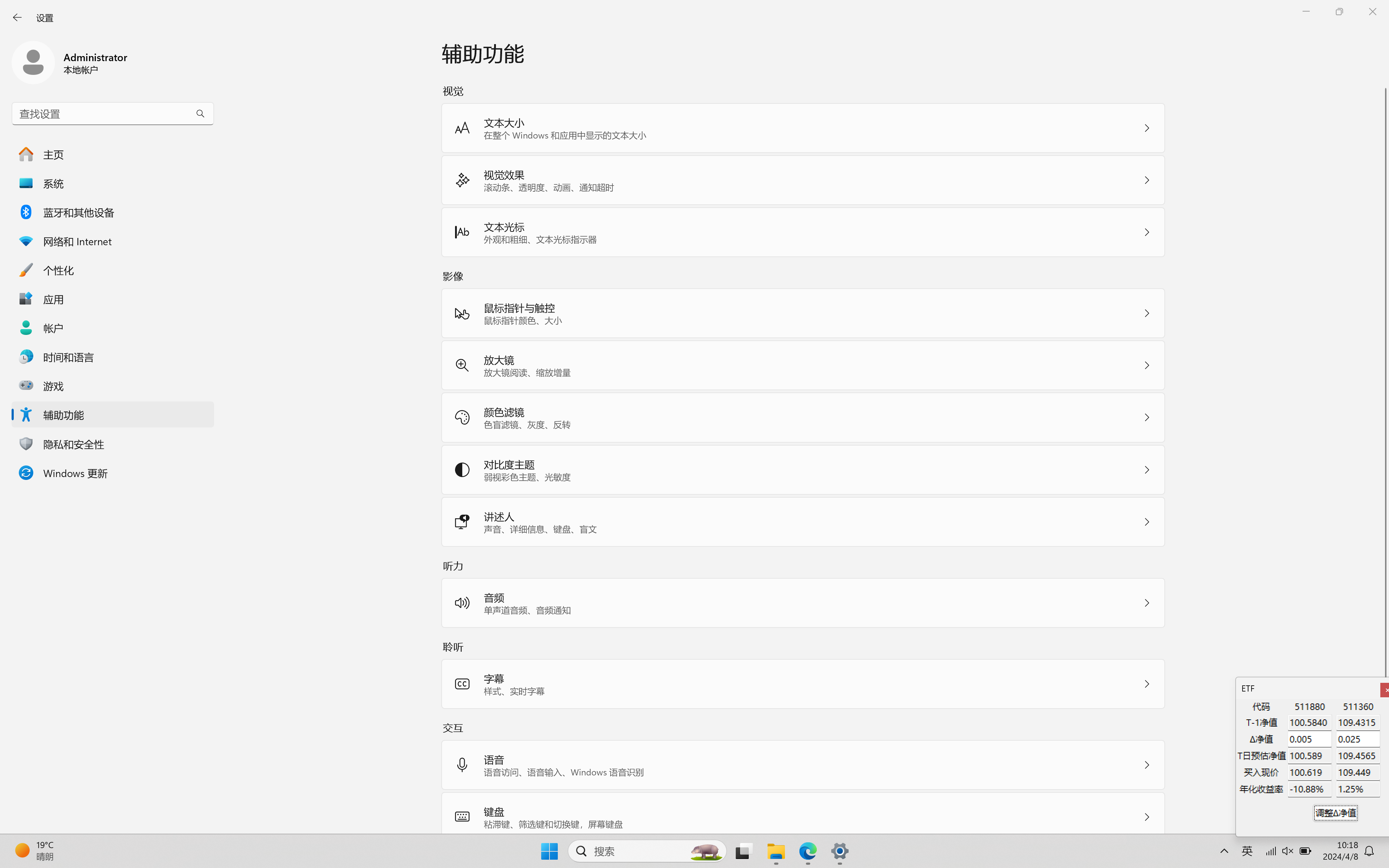Click the 查找设置 search field
Screen dimensions: 1389x868
103,114
